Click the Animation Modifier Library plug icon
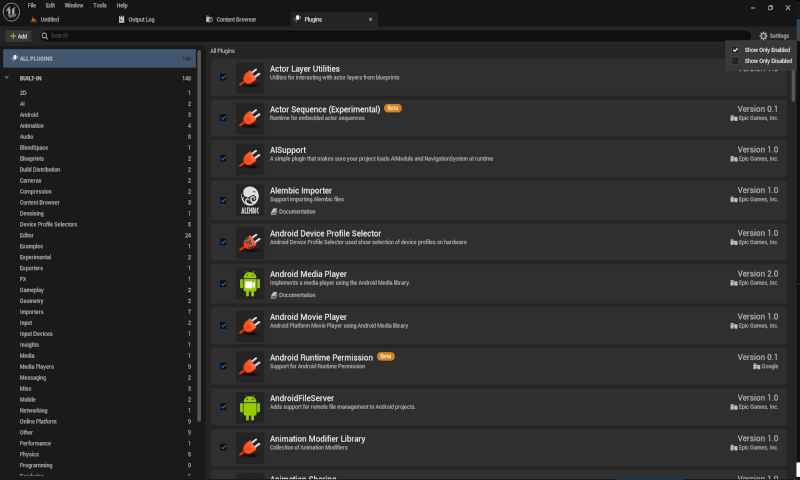 pyautogui.click(x=250, y=447)
